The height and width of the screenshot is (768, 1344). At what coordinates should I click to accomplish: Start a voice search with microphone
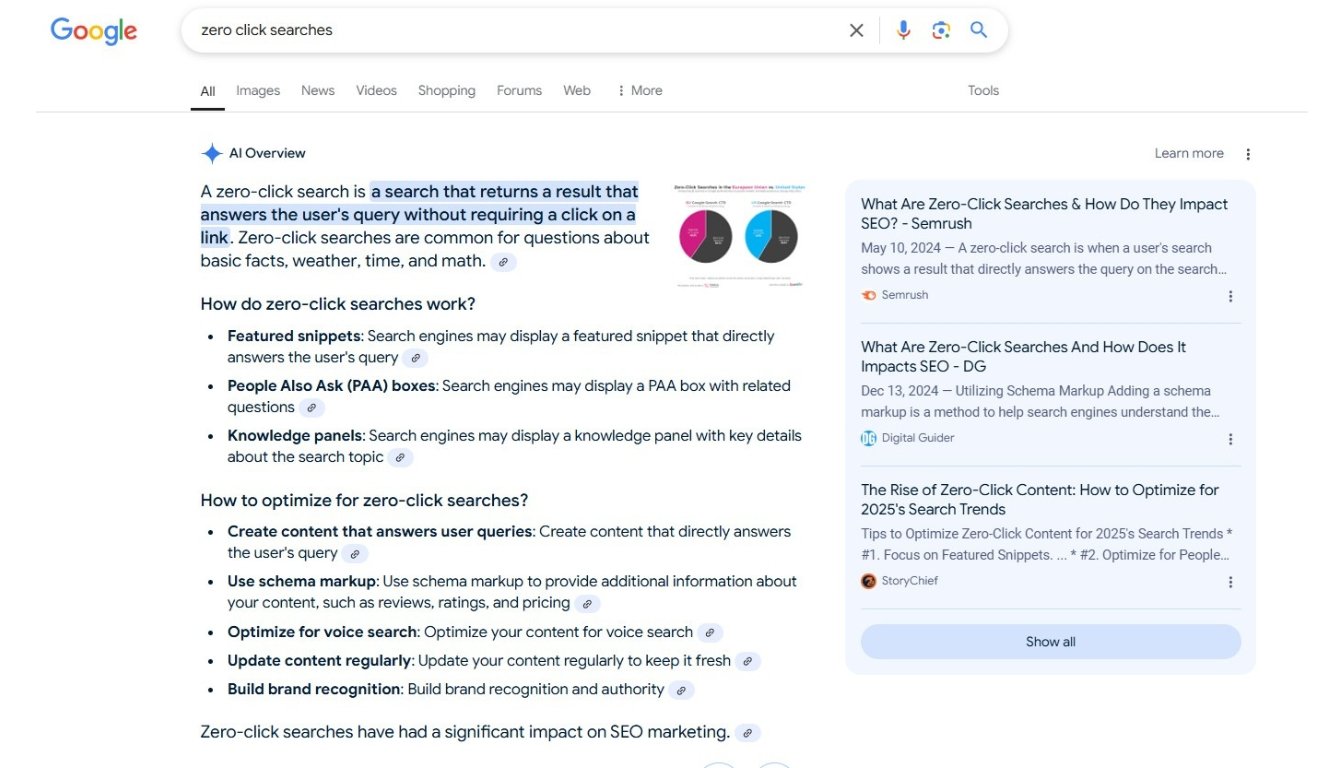pyautogui.click(x=903, y=30)
